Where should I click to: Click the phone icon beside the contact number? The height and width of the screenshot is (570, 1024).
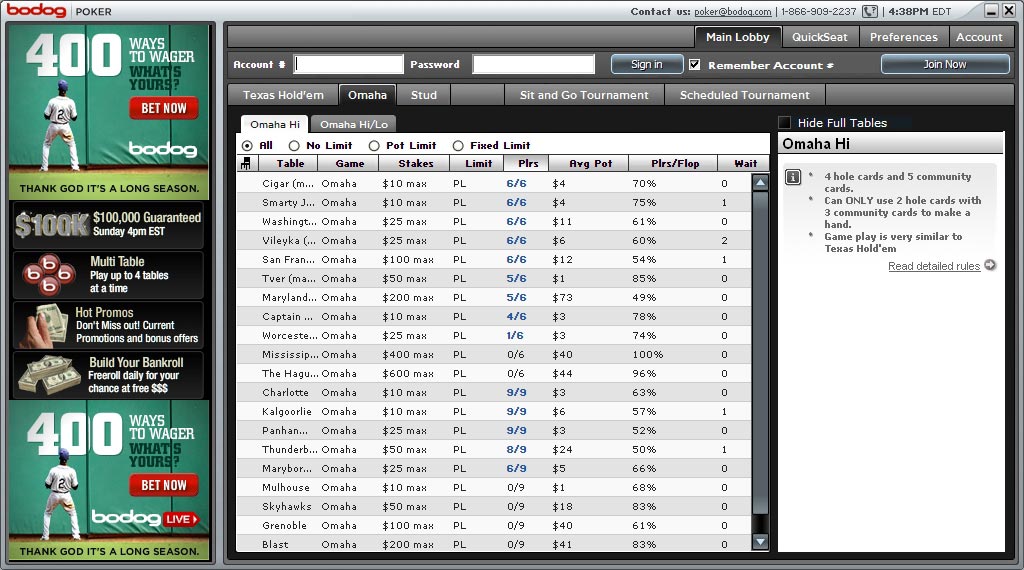point(870,11)
